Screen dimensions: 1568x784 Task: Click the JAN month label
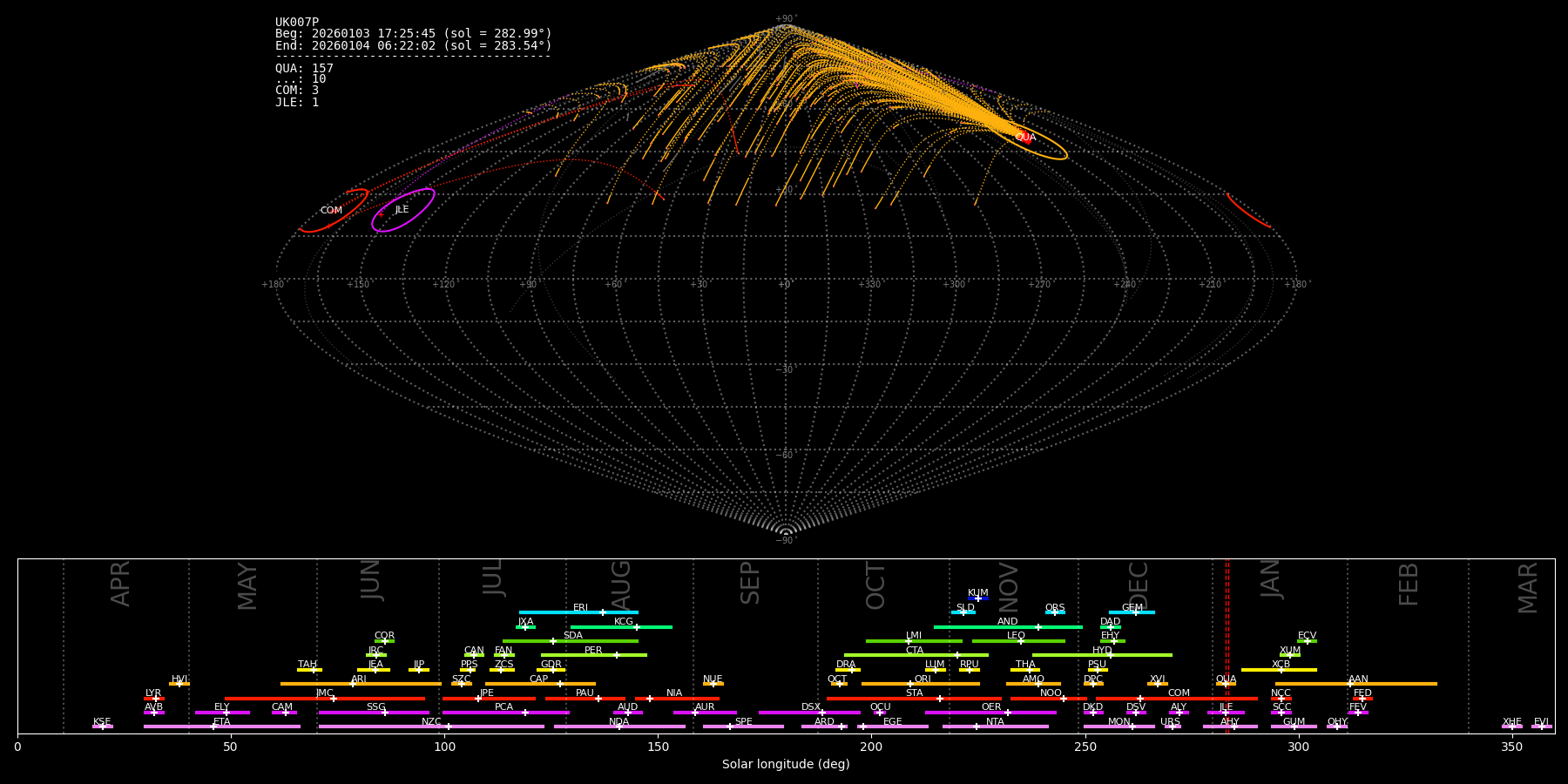click(x=1271, y=579)
